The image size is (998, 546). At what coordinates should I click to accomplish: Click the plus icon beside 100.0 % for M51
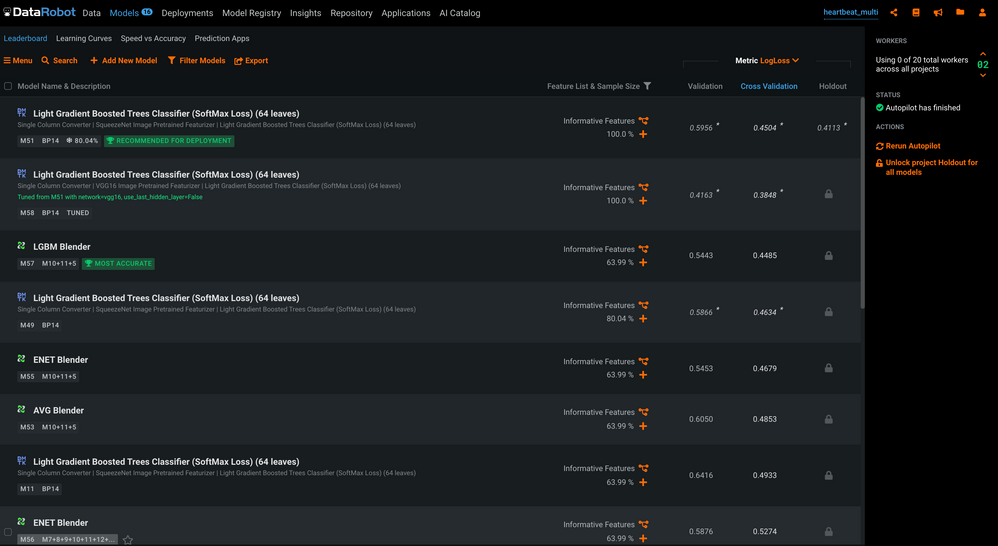pyautogui.click(x=643, y=134)
